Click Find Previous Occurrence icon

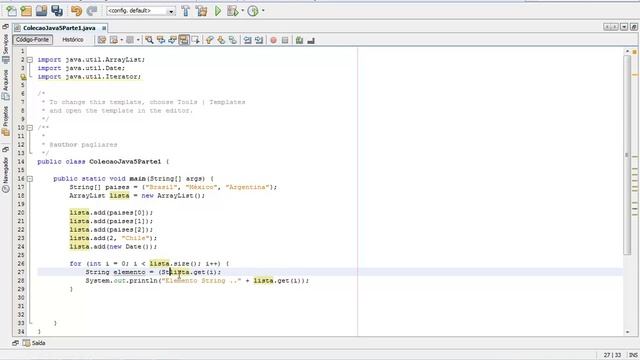point(161,40)
